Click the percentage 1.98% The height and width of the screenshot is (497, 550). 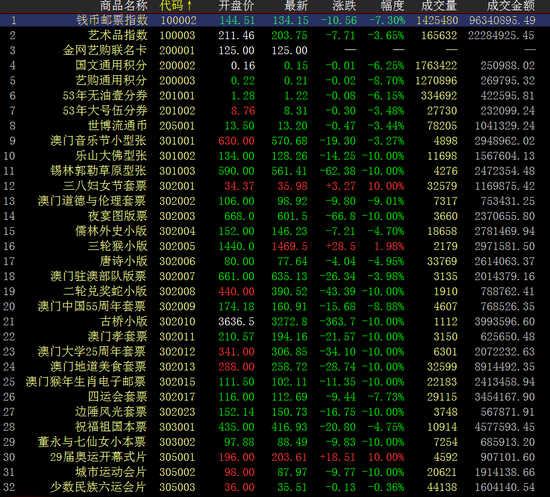pos(389,246)
